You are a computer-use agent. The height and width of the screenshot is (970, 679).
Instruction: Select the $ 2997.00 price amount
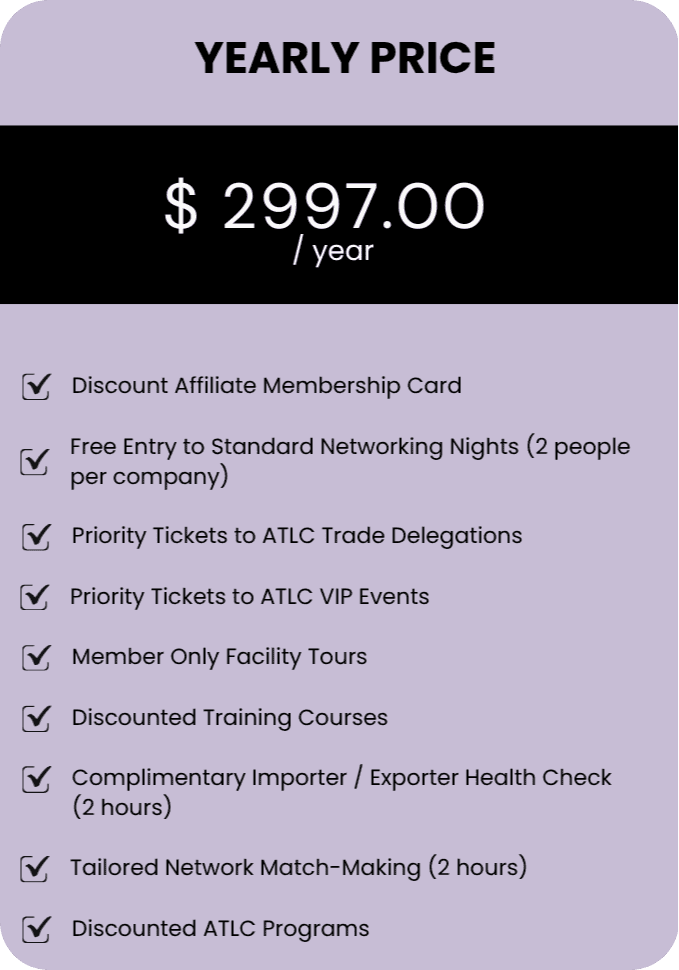(x=324, y=207)
